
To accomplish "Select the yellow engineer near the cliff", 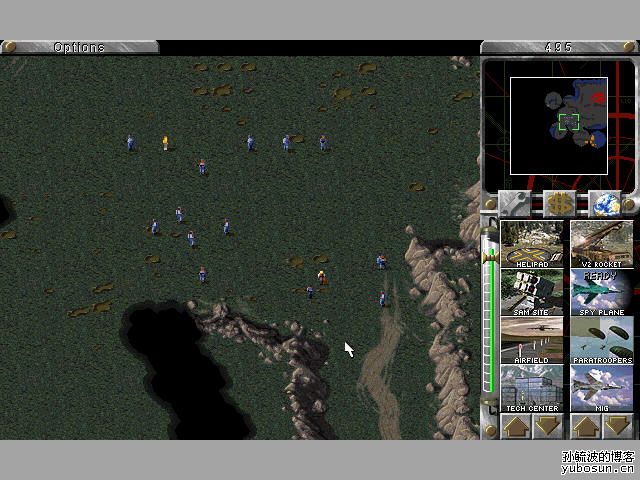I will 322,277.
